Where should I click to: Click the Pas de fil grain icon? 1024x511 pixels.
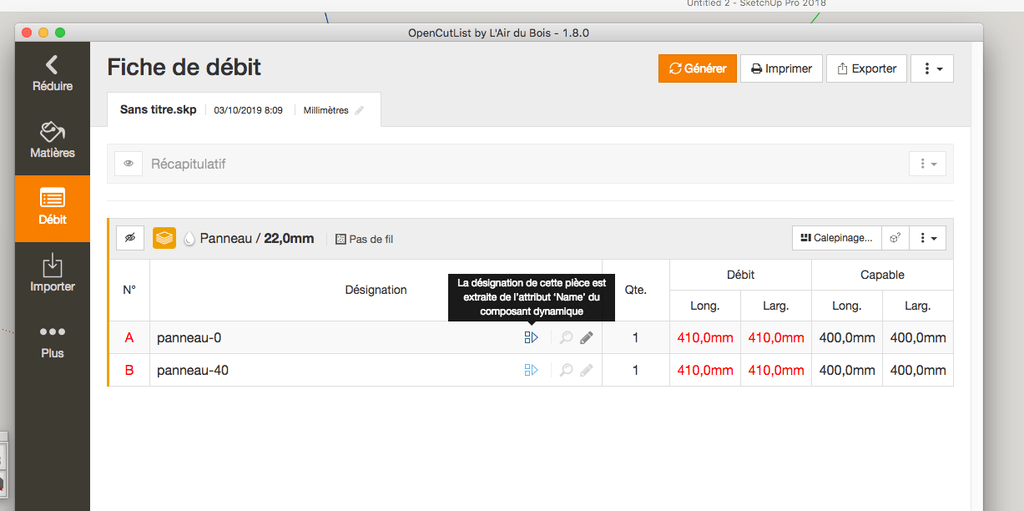click(x=340, y=239)
